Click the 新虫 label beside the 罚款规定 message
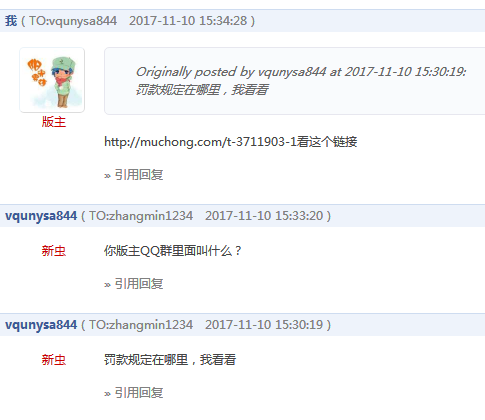The image size is (485, 420). [x=54, y=360]
